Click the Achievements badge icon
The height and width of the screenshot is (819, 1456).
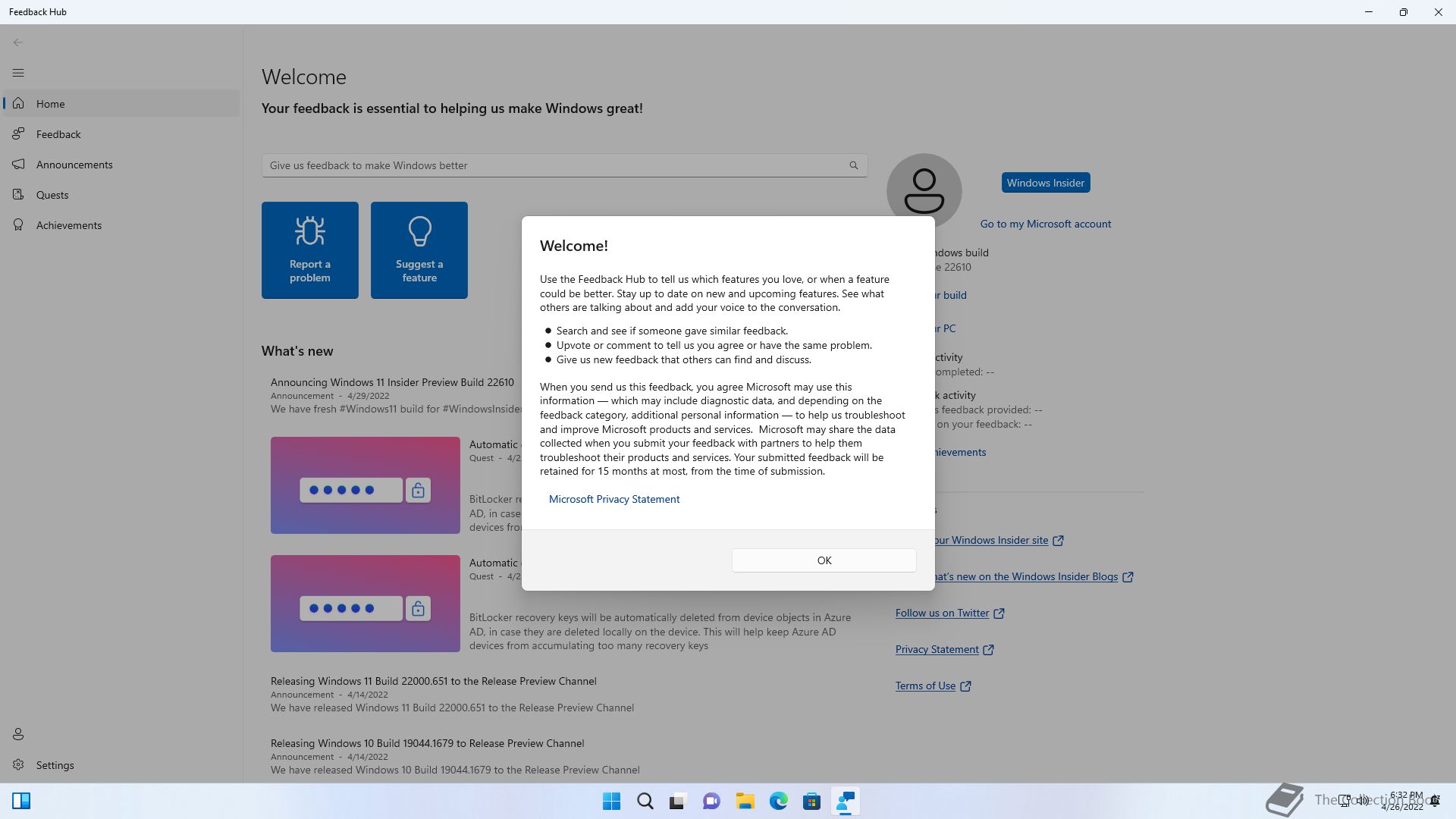[x=18, y=224]
